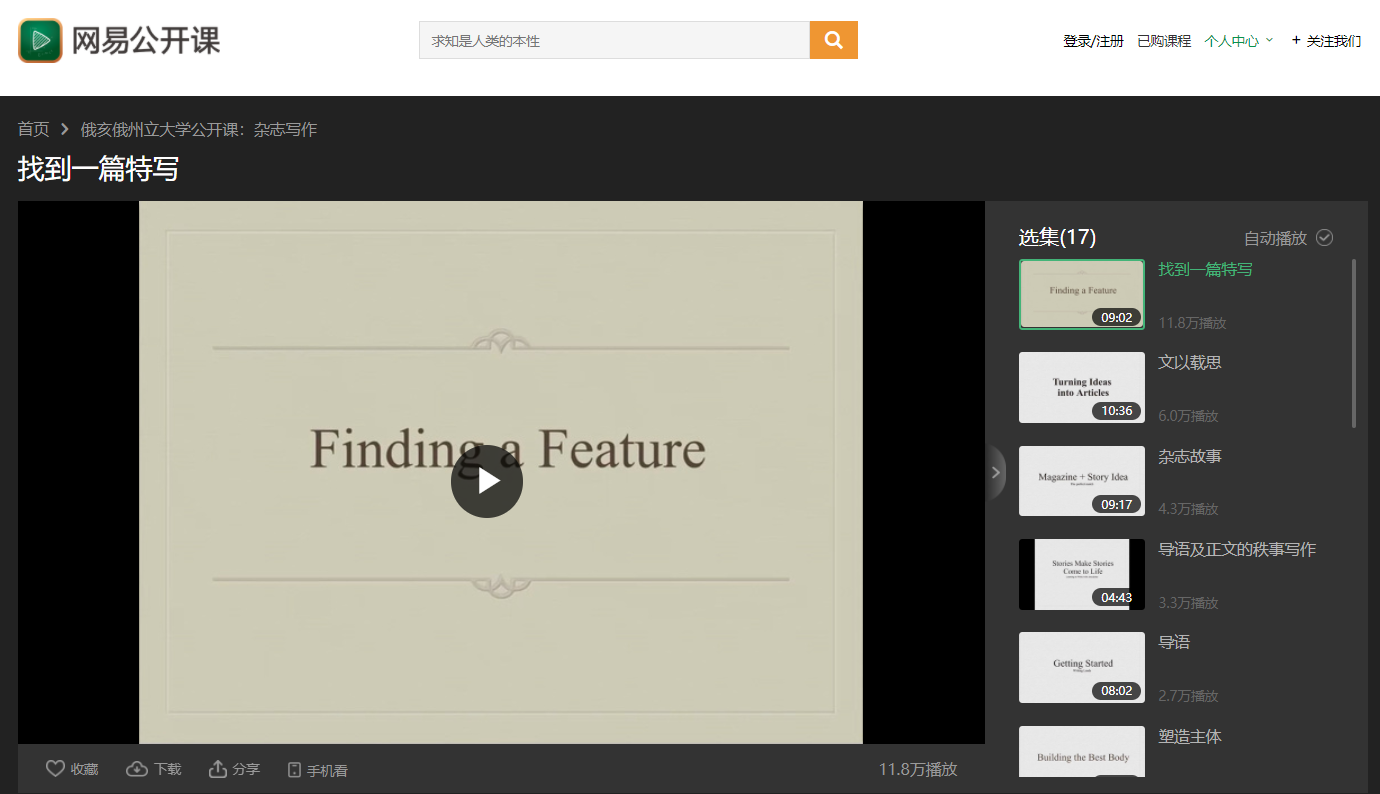Viewport: 1380px width, 794px height.
Task: Click the video slide area Finding a Feature
Action: pyautogui.click(x=501, y=472)
